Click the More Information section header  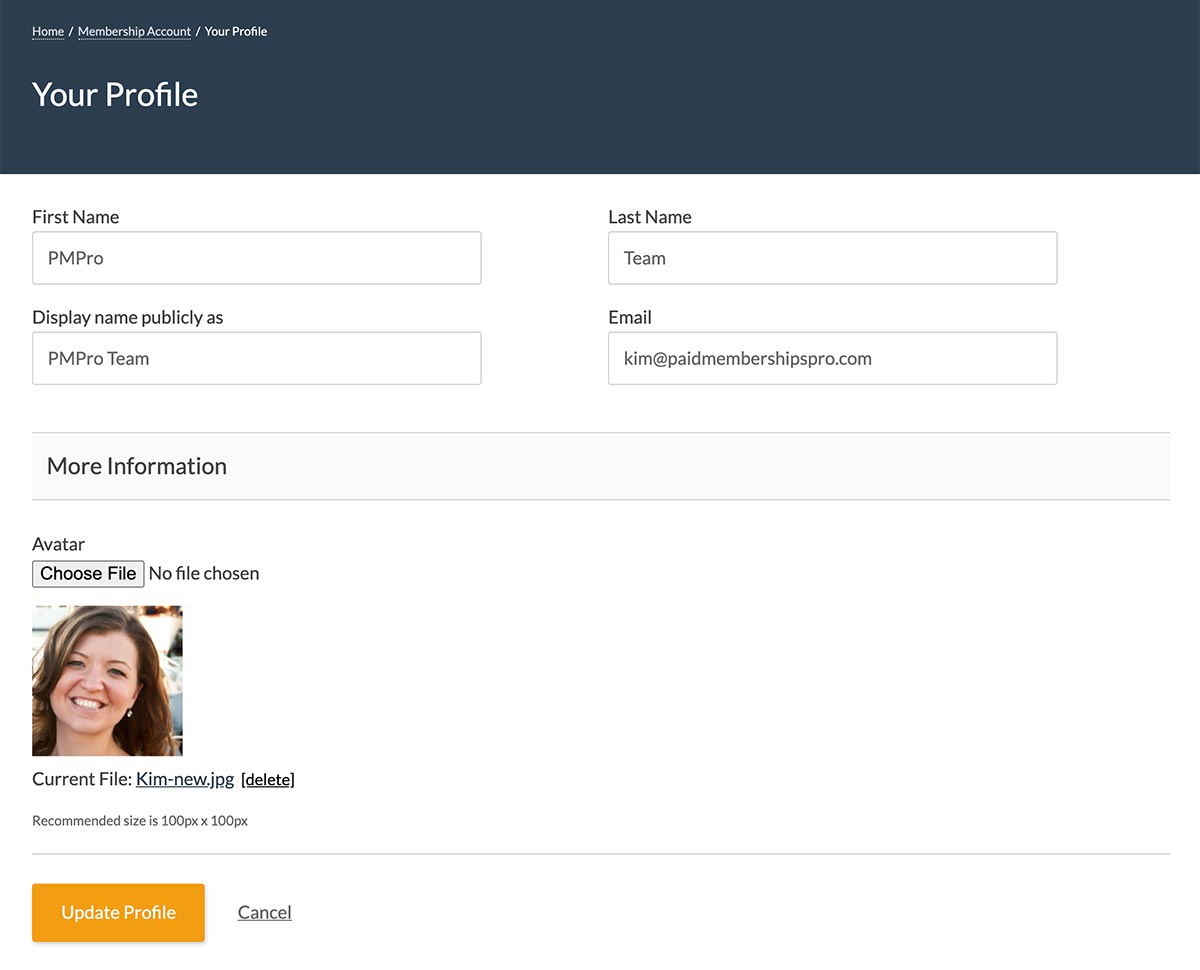136,466
